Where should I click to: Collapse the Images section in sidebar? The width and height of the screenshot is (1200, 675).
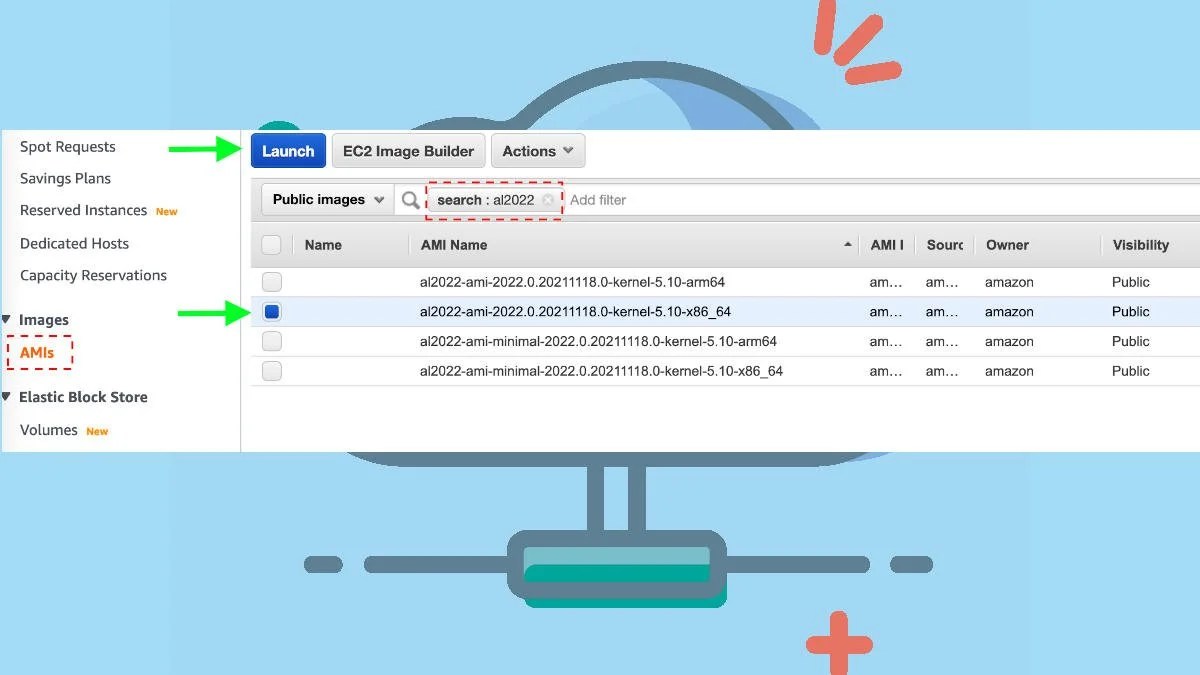point(9,320)
